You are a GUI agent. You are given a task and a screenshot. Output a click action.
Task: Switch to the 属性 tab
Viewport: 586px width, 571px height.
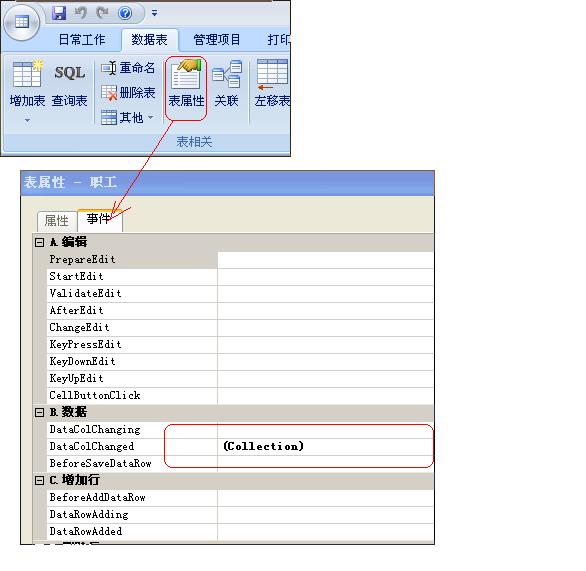(x=57, y=221)
